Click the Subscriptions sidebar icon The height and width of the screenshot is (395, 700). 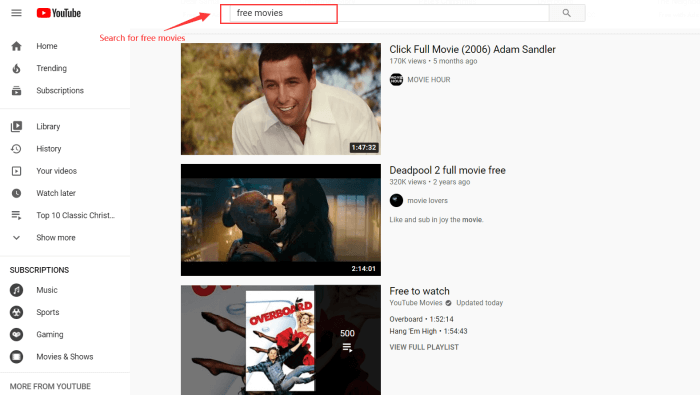point(17,91)
